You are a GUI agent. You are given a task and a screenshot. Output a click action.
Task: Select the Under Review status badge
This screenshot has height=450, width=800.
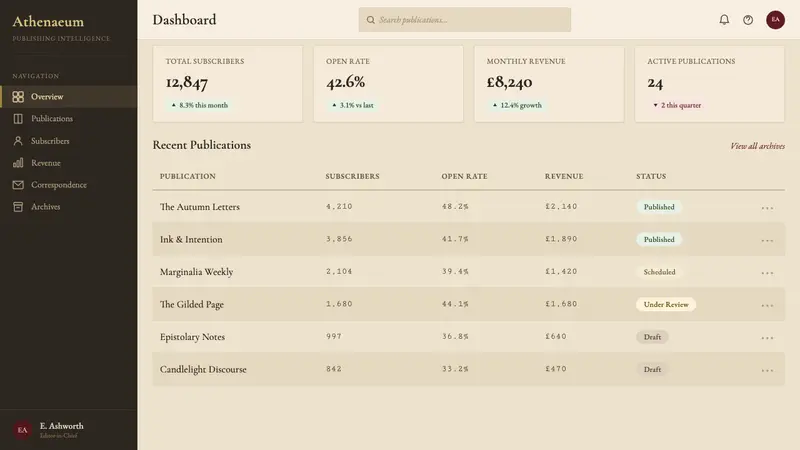[666, 305]
